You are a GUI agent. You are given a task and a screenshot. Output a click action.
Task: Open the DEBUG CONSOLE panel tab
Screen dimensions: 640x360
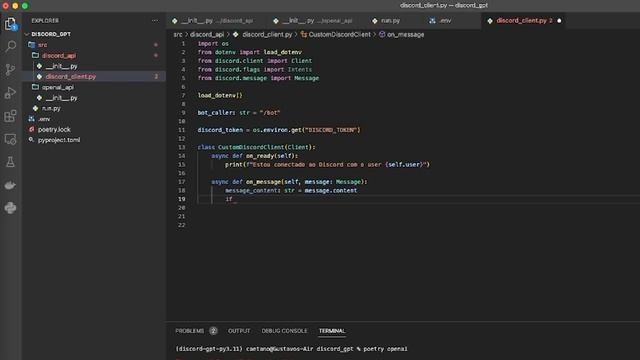(284, 331)
